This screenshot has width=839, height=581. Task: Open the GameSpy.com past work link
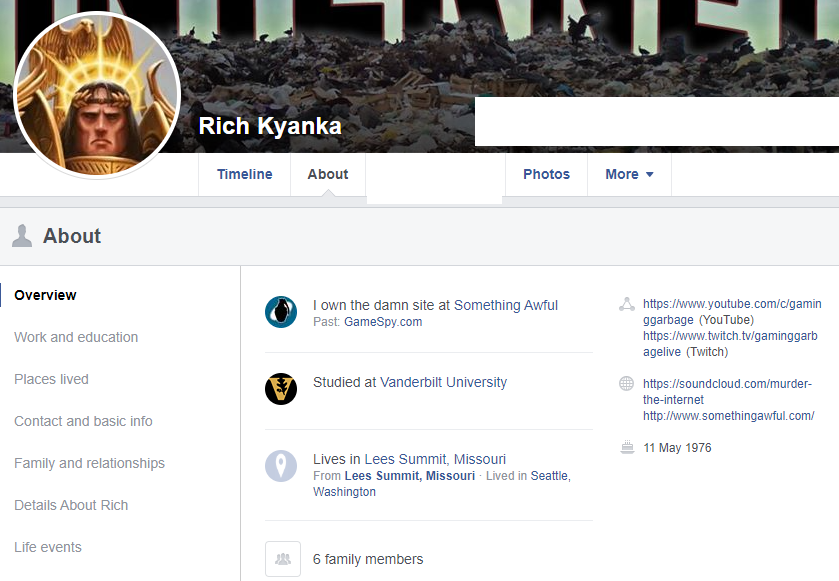[383, 322]
